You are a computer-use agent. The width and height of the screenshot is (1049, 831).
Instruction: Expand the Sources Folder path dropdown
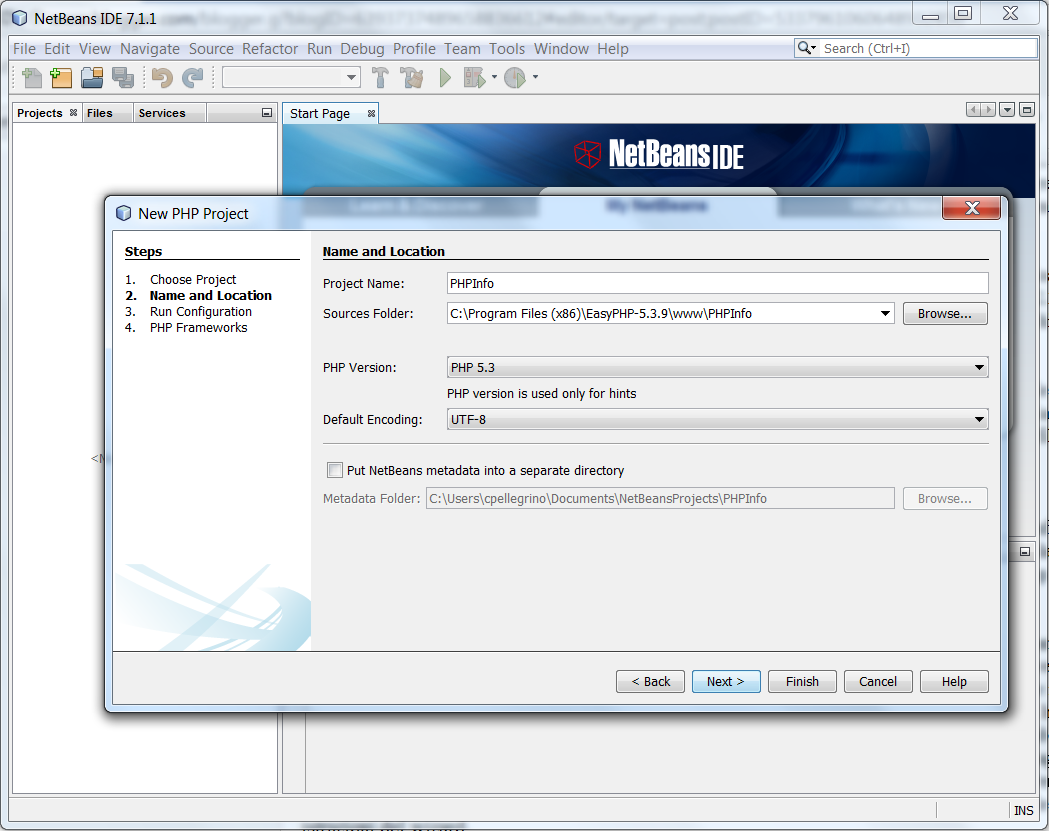884,313
